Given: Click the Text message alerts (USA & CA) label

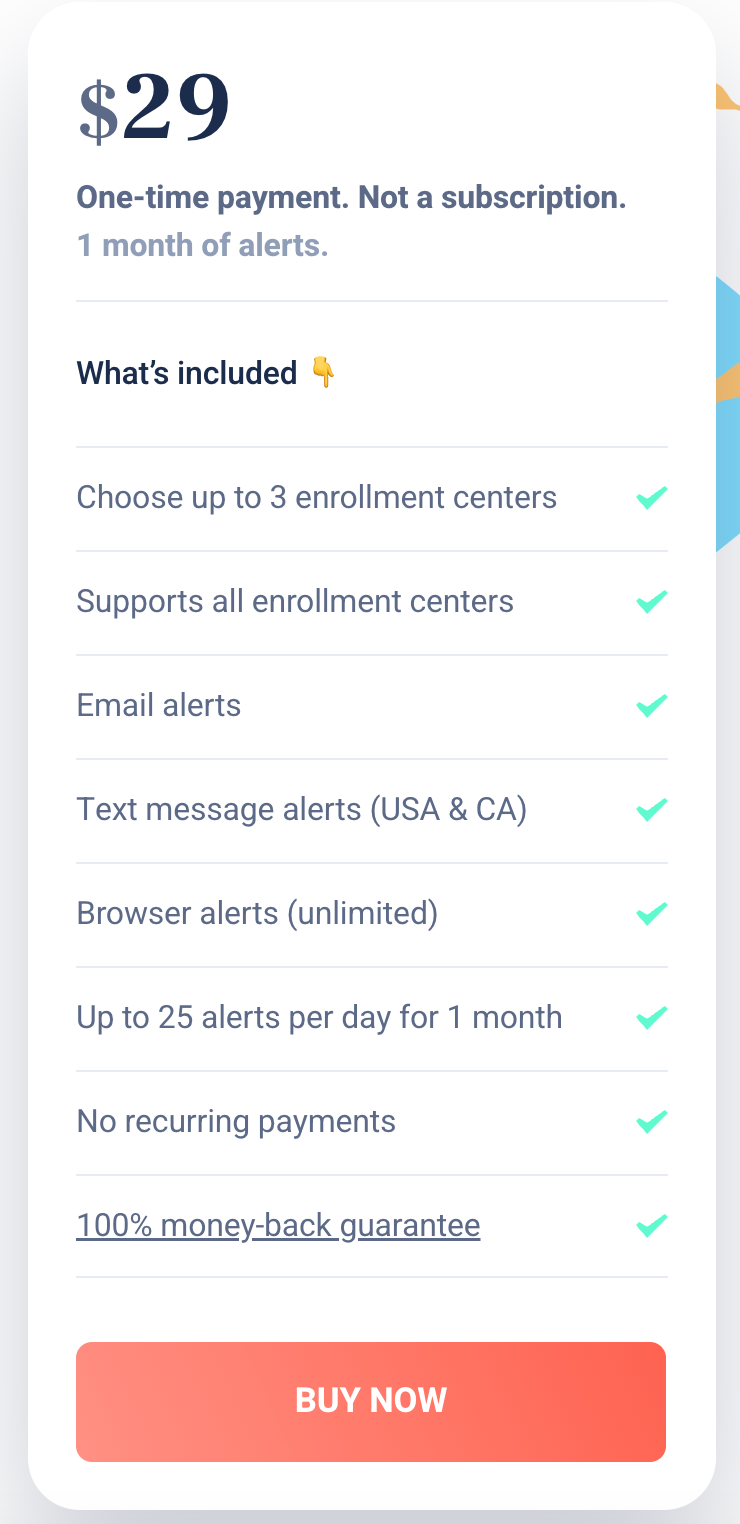Looking at the screenshot, I should pos(301,809).
